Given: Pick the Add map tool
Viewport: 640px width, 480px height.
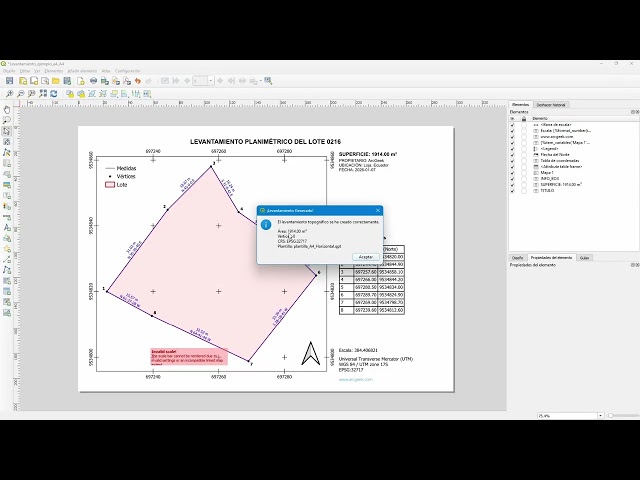Looking at the screenshot, I should click(x=7, y=163).
